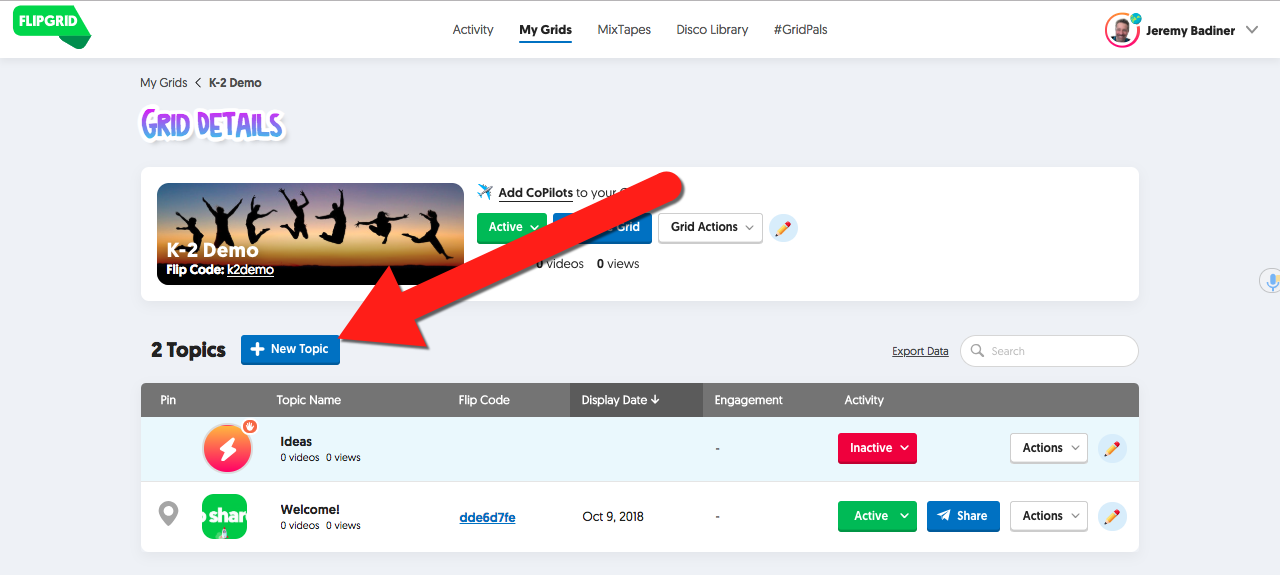1280x575 pixels.
Task: Click the Add CoPilots link
Action: click(535, 193)
